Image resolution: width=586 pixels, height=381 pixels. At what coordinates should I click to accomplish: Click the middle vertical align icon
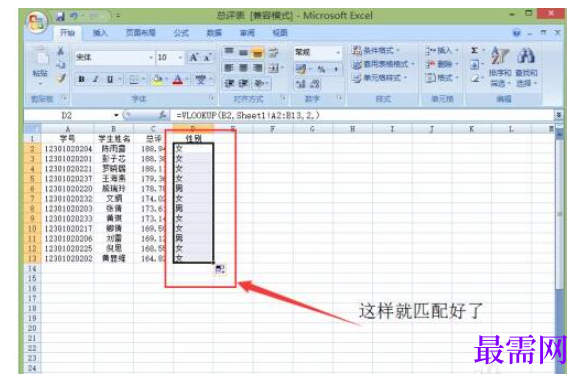coord(243,52)
